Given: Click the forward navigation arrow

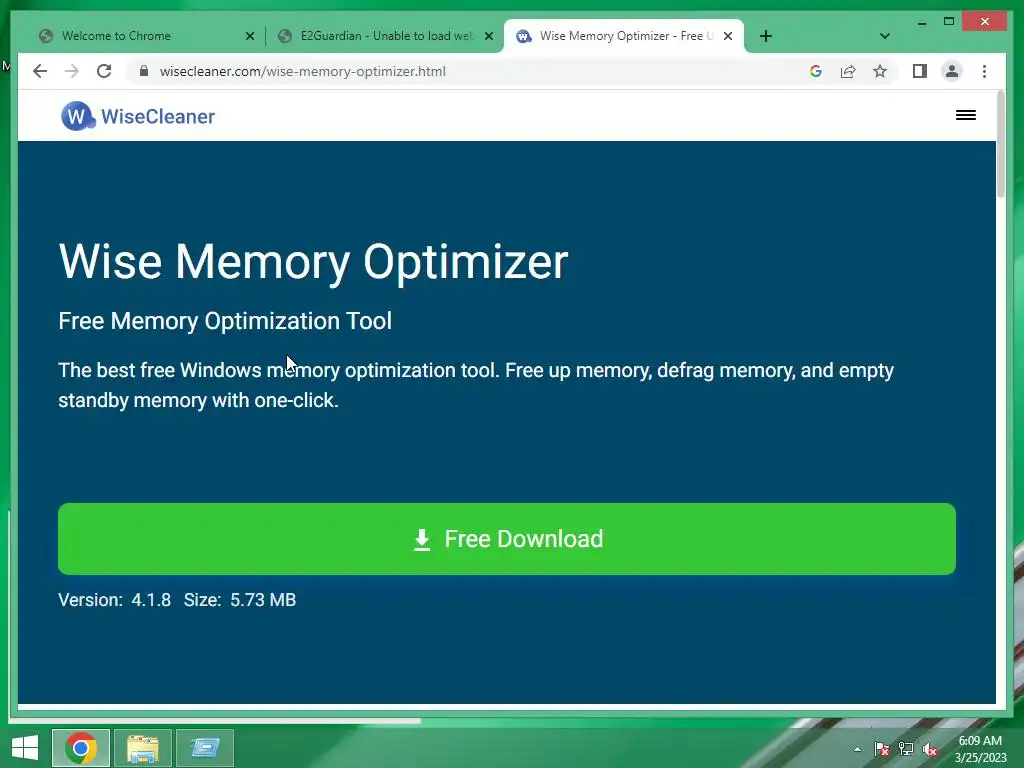Looking at the screenshot, I should [x=72, y=71].
